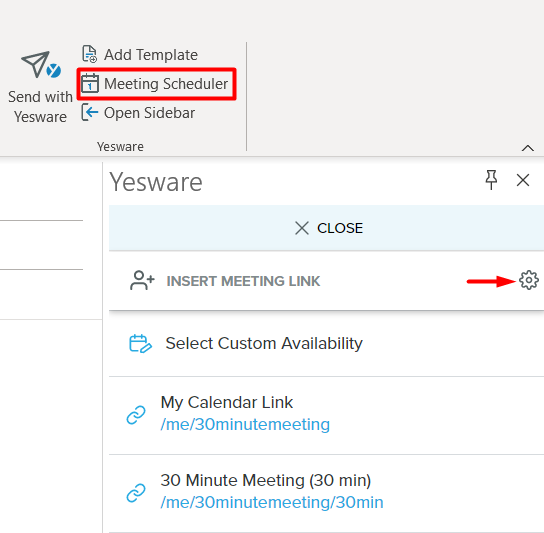The width and height of the screenshot is (544, 533).
Task: Click the INSERT MEETING LINK heading
Action: tap(243, 281)
